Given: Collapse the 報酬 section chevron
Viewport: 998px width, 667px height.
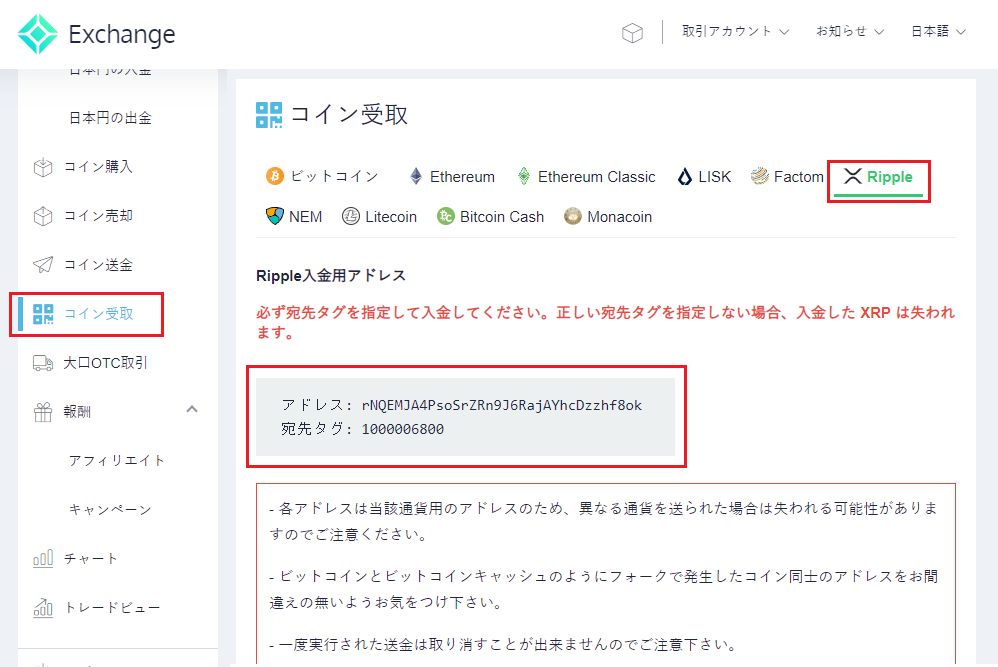Looking at the screenshot, I should pos(192,409).
